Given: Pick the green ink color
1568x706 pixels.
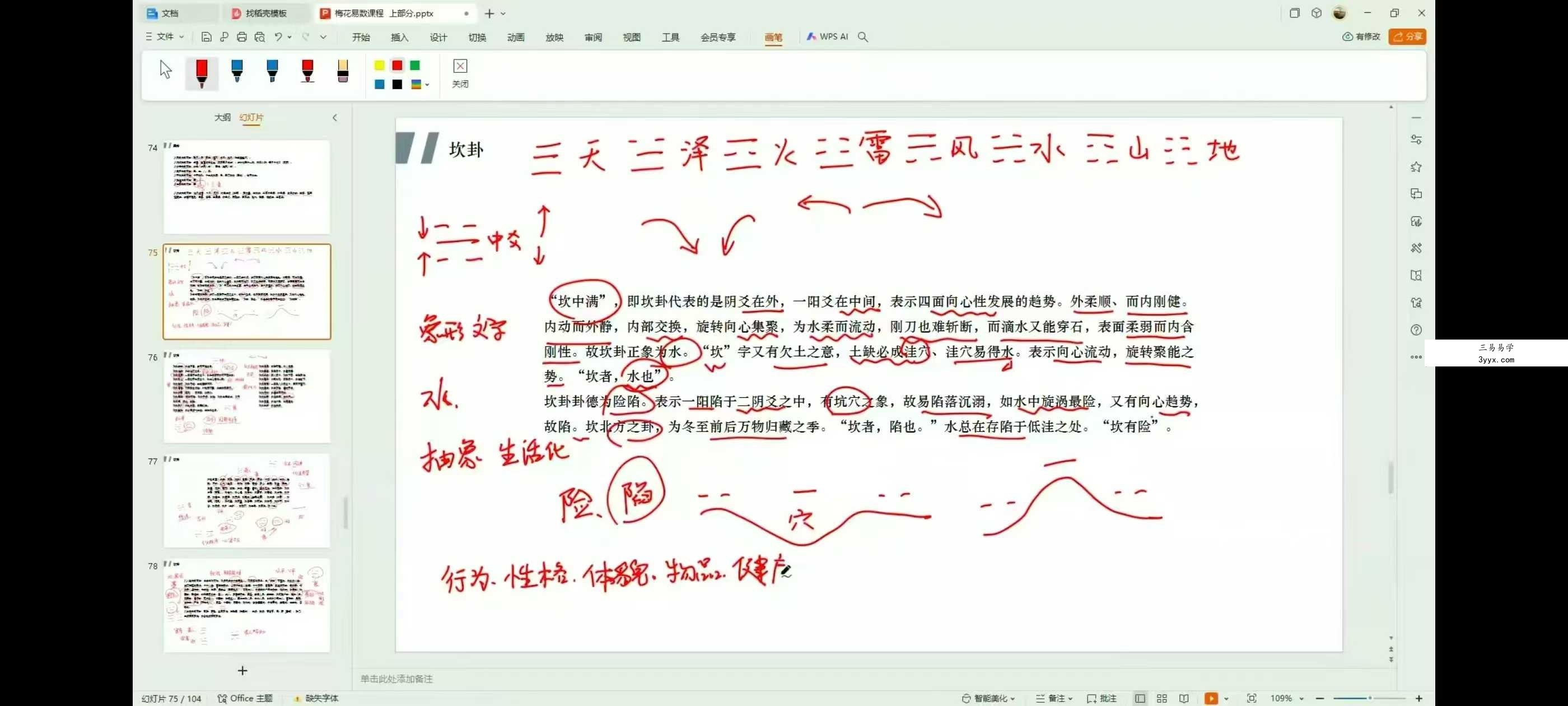Looking at the screenshot, I should click(415, 65).
